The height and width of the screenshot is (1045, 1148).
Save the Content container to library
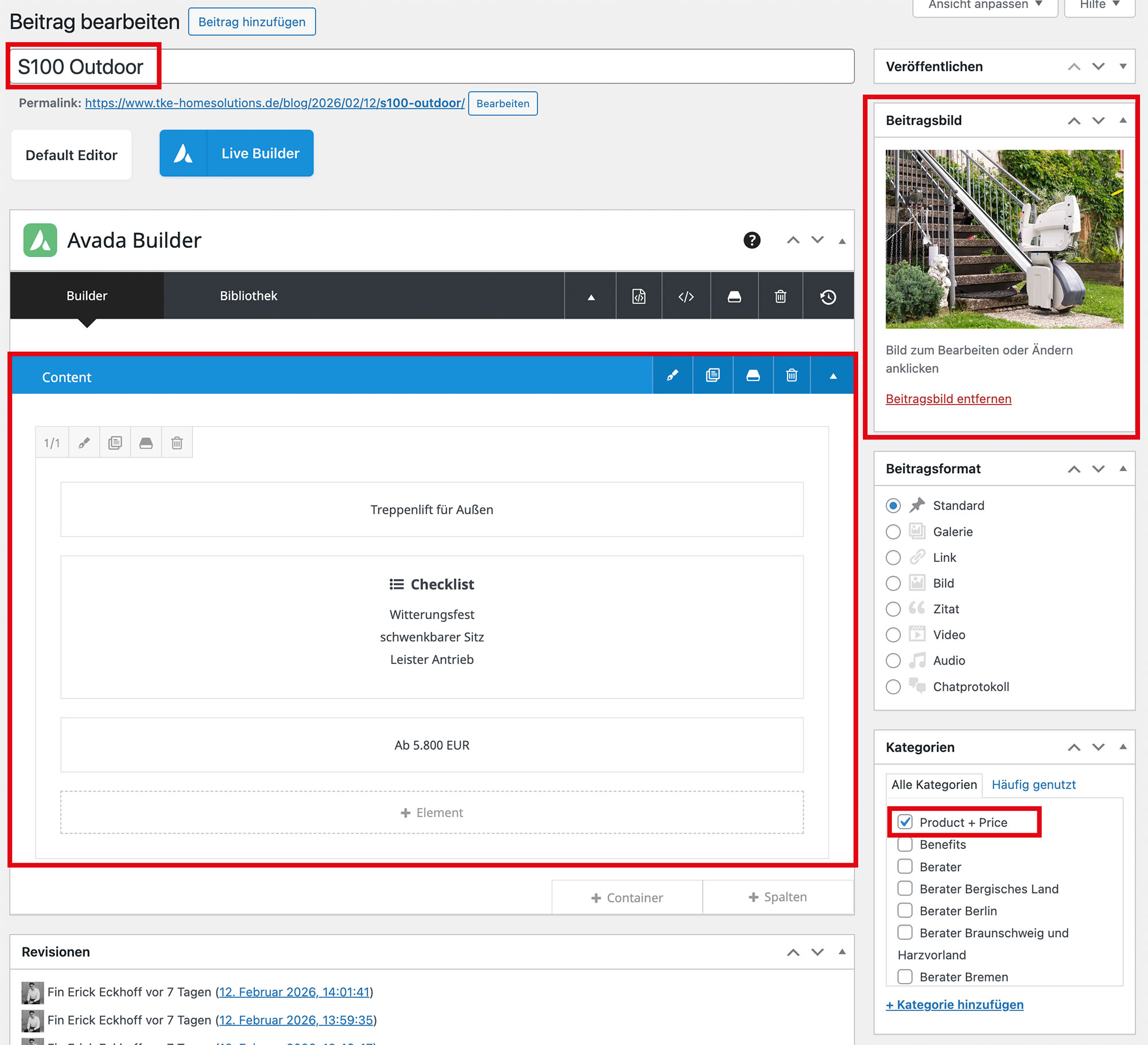(753, 376)
